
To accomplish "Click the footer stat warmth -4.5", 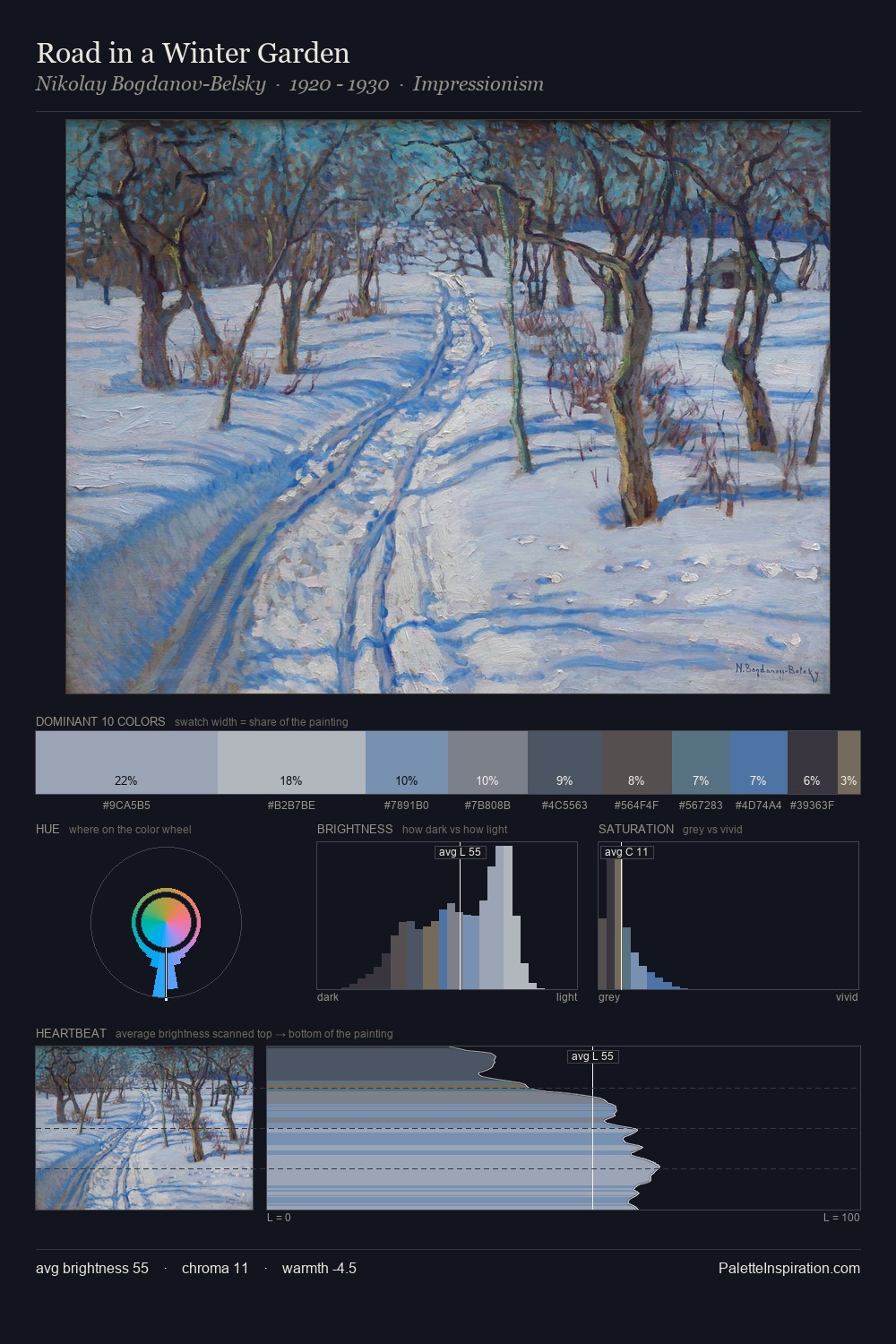I will 319,1268.
